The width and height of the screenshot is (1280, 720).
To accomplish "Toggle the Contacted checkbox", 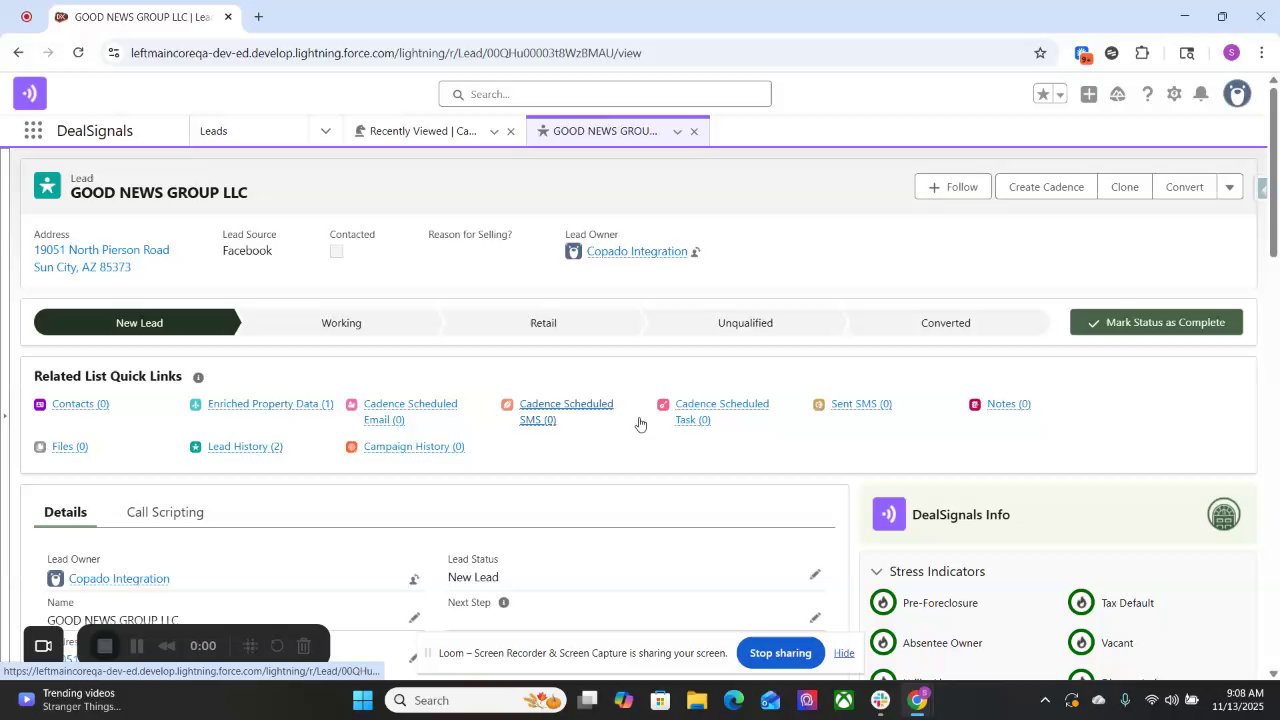I will pyautogui.click(x=336, y=252).
